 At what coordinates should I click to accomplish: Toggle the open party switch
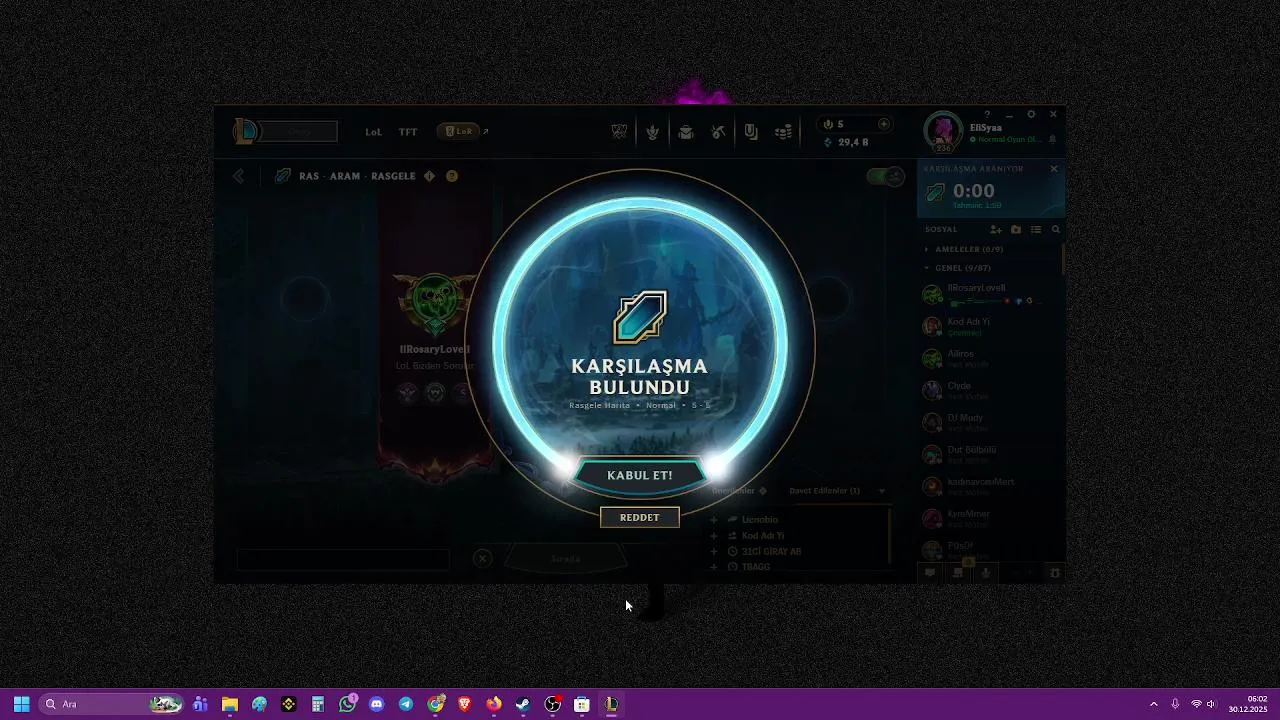click(885, 176)
